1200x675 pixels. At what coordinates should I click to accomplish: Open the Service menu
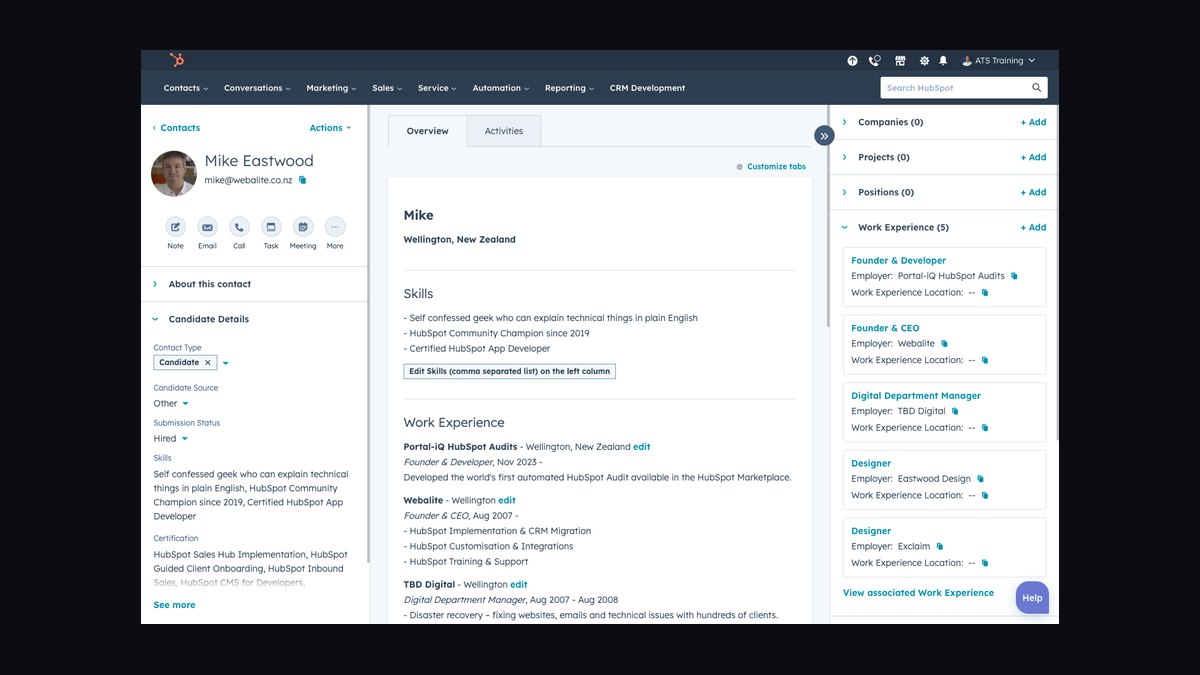[437, 88]
